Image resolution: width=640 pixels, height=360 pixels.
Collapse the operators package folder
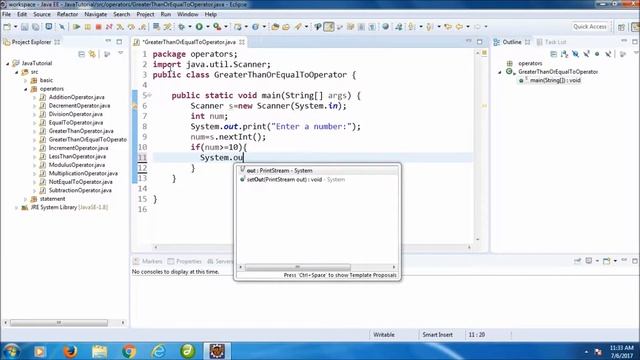[x=25, y=89]
